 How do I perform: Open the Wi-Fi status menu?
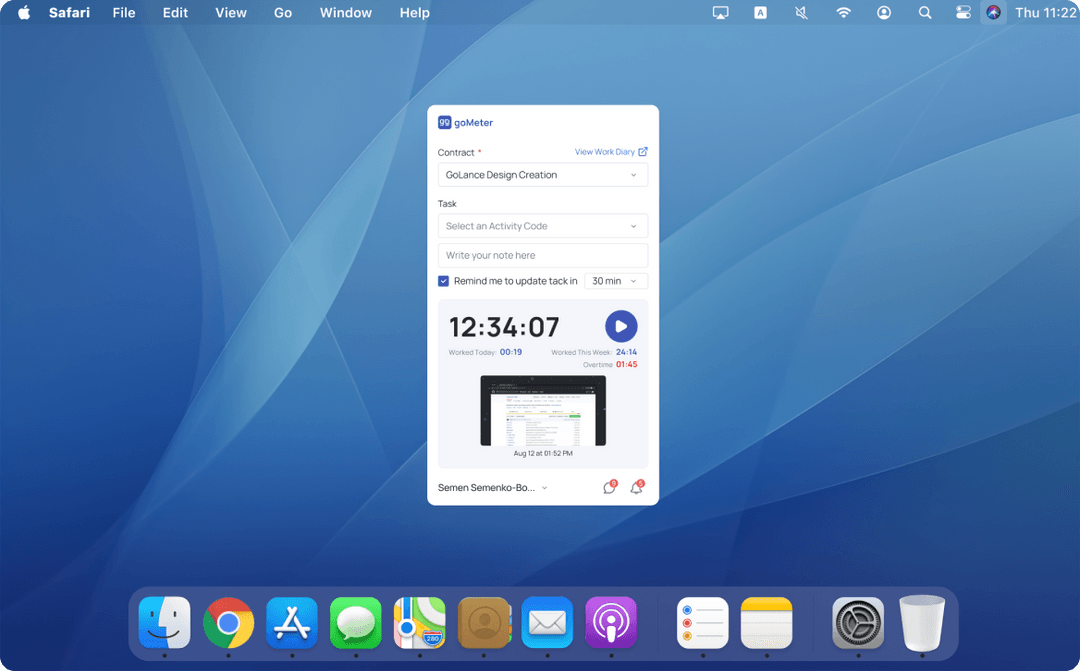(842, 13)
